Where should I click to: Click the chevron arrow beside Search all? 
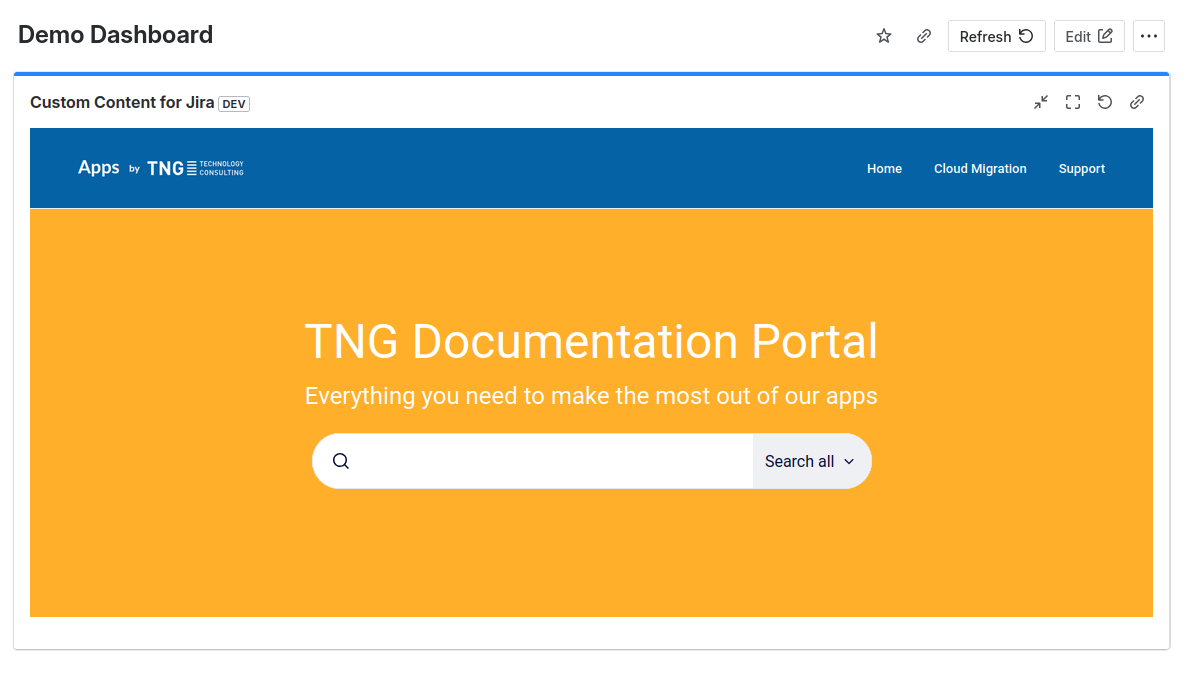coord(849,461)
